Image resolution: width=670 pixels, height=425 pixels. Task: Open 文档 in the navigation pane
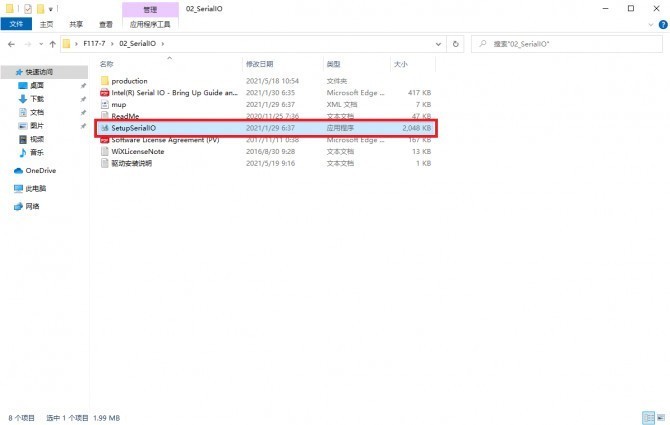[37, 112]
